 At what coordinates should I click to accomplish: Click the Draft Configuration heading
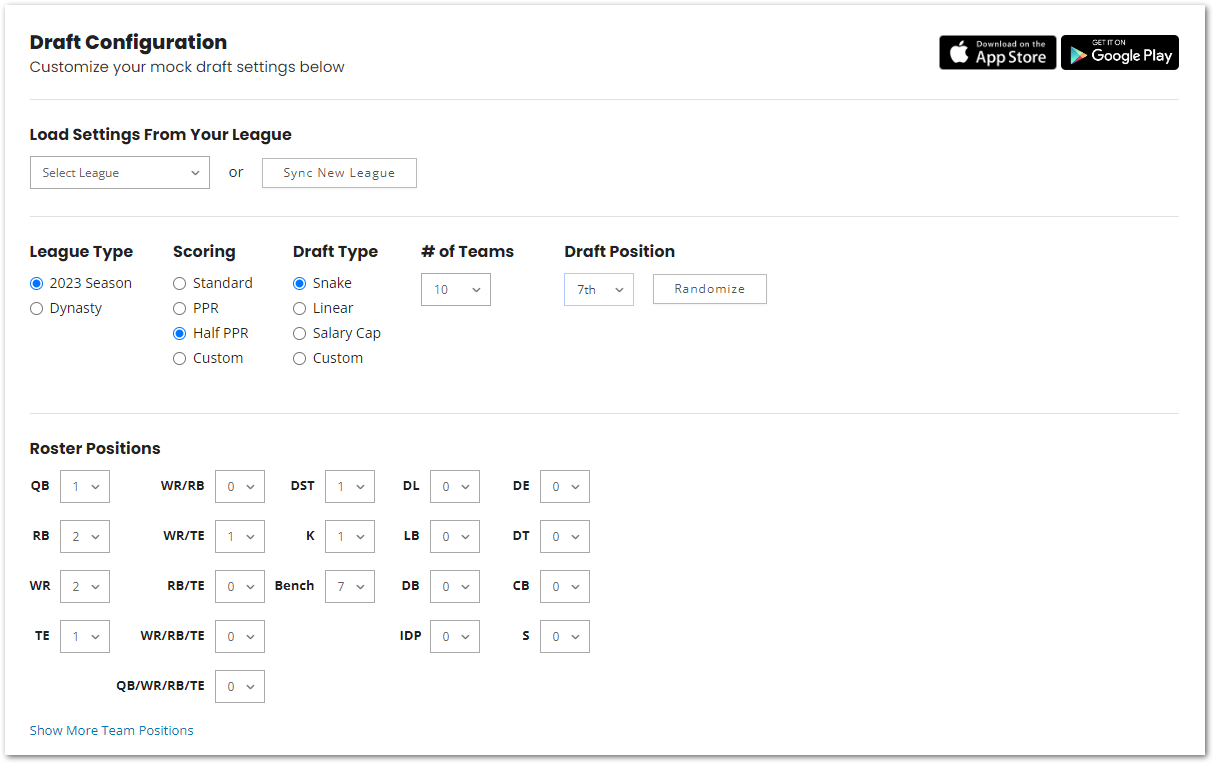pyautogui.click(x=128, y=42)
